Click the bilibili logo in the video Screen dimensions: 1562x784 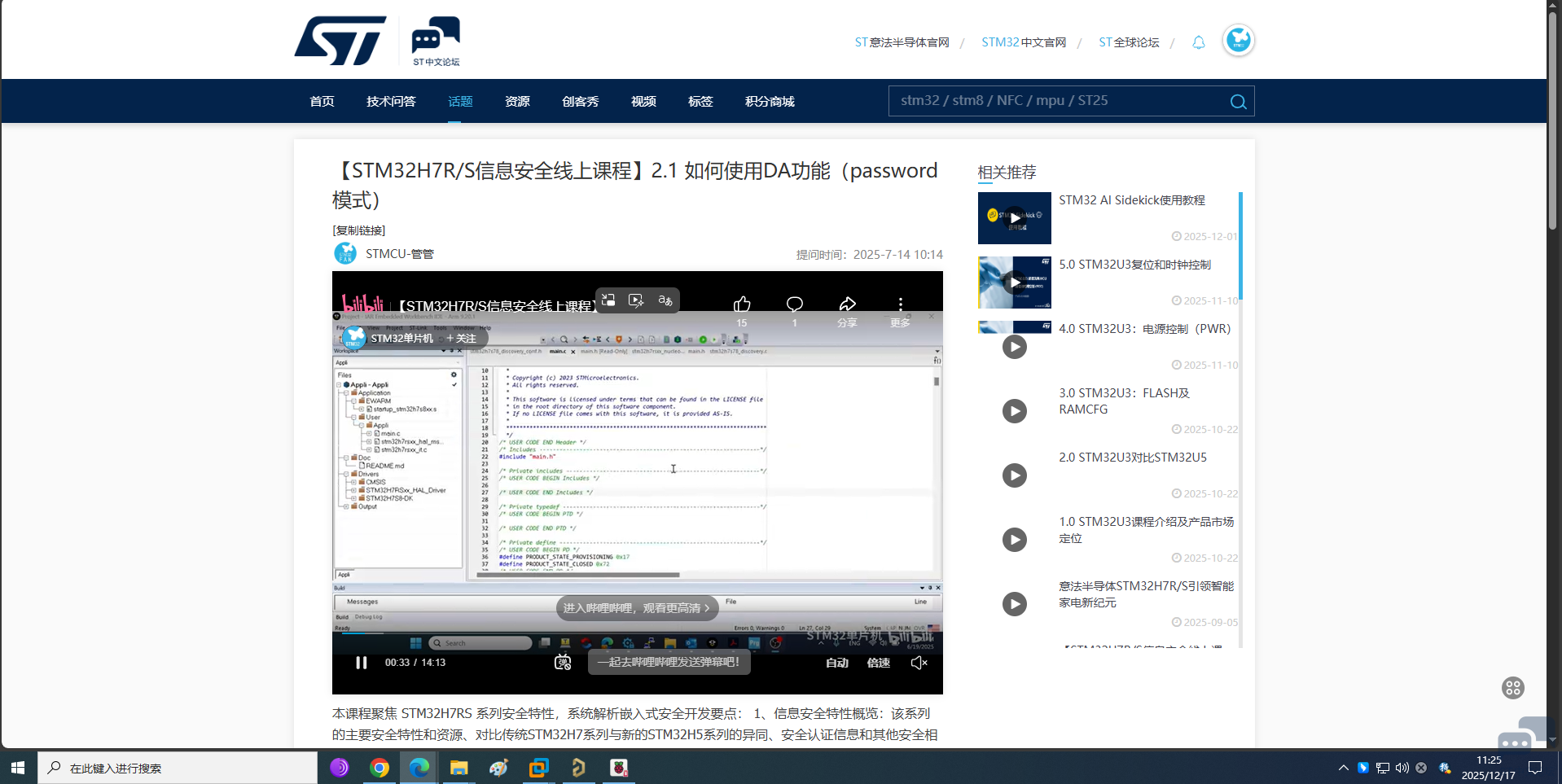click(362, 305)
